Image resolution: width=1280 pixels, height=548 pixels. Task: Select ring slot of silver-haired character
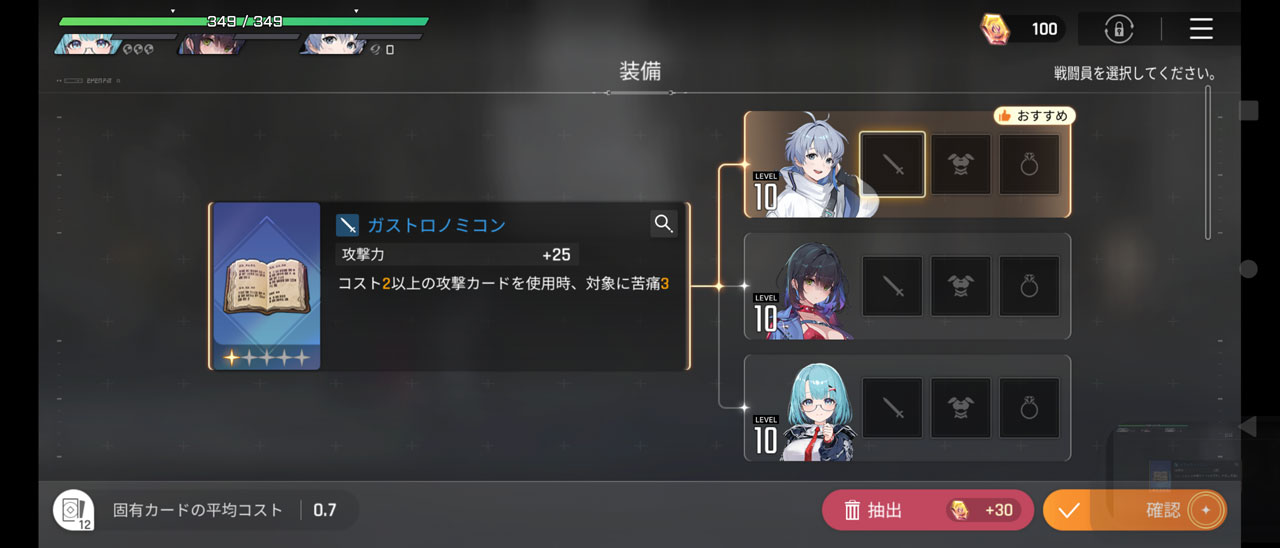point(1029,165)
